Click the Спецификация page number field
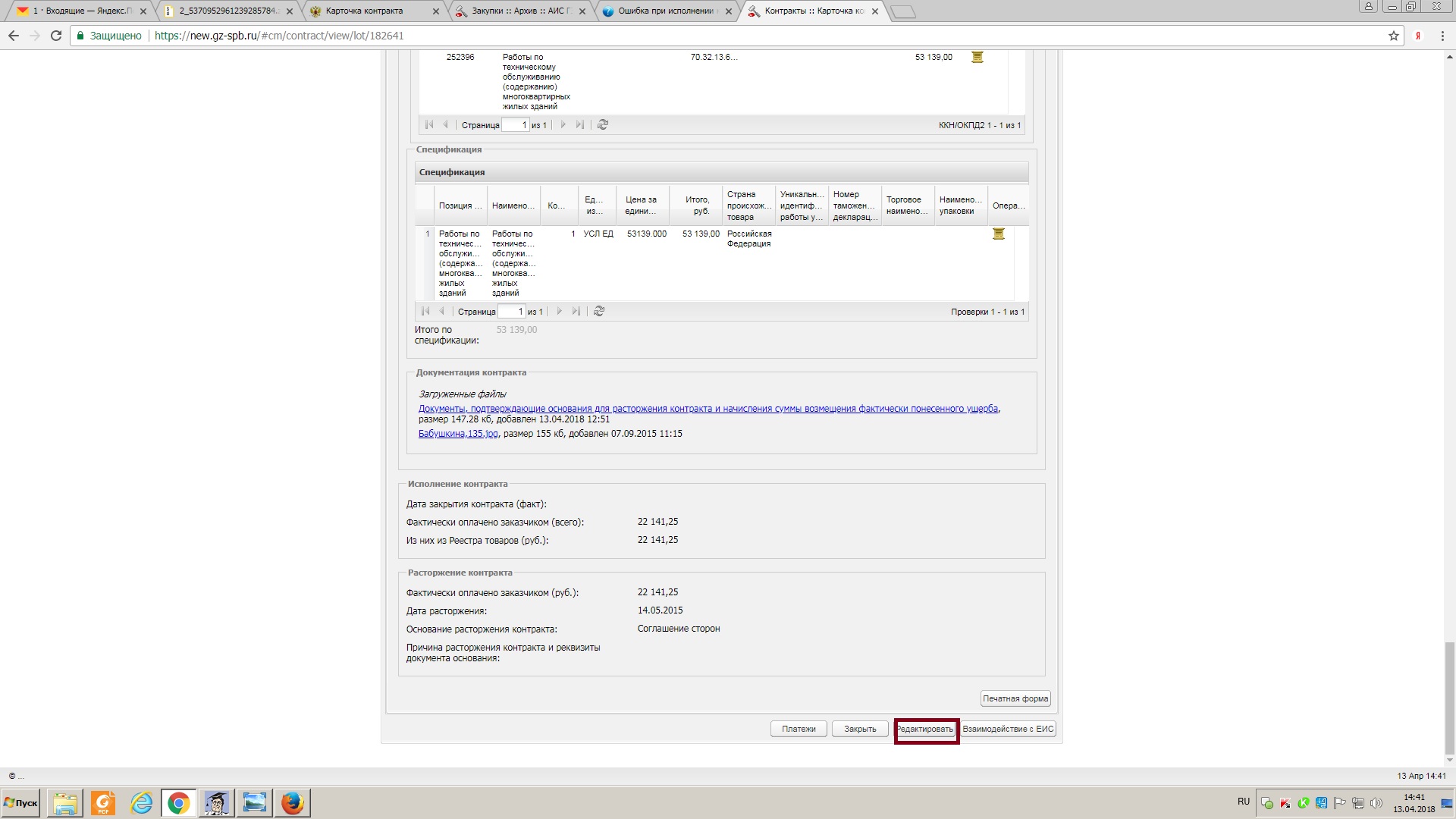 click(x=513, y=312)
